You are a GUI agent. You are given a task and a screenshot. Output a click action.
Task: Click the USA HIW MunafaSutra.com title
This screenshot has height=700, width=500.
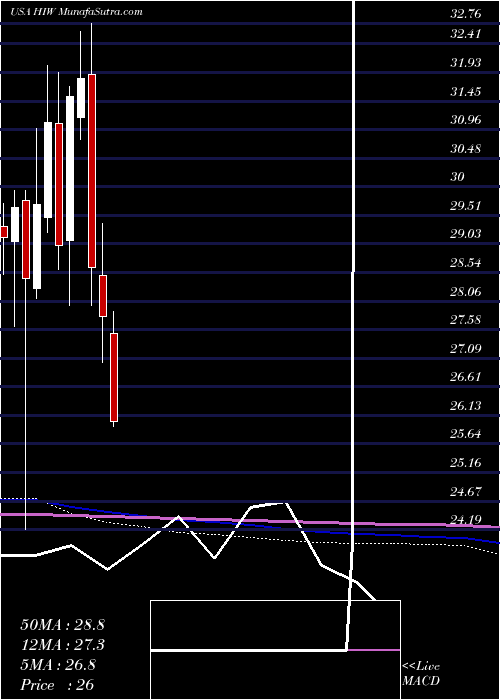76,12
